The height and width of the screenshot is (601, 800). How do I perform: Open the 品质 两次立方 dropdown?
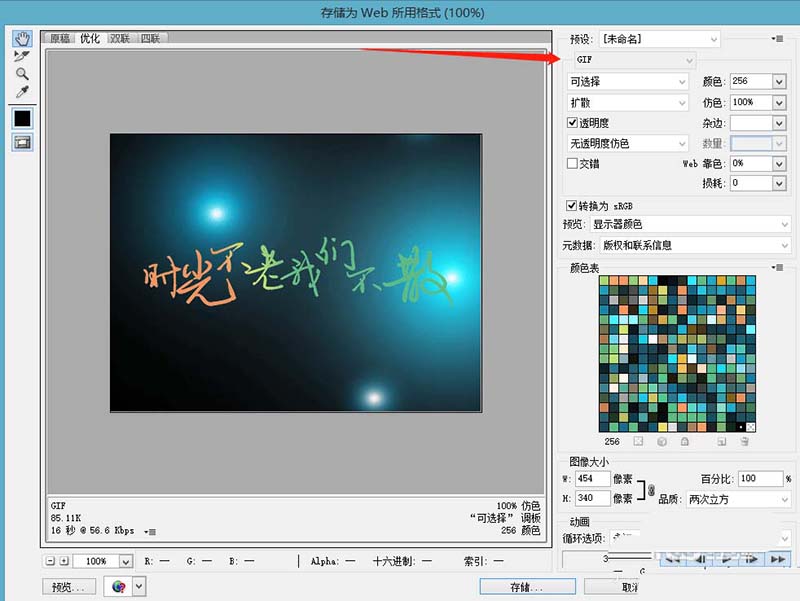[x=738, y=499]
